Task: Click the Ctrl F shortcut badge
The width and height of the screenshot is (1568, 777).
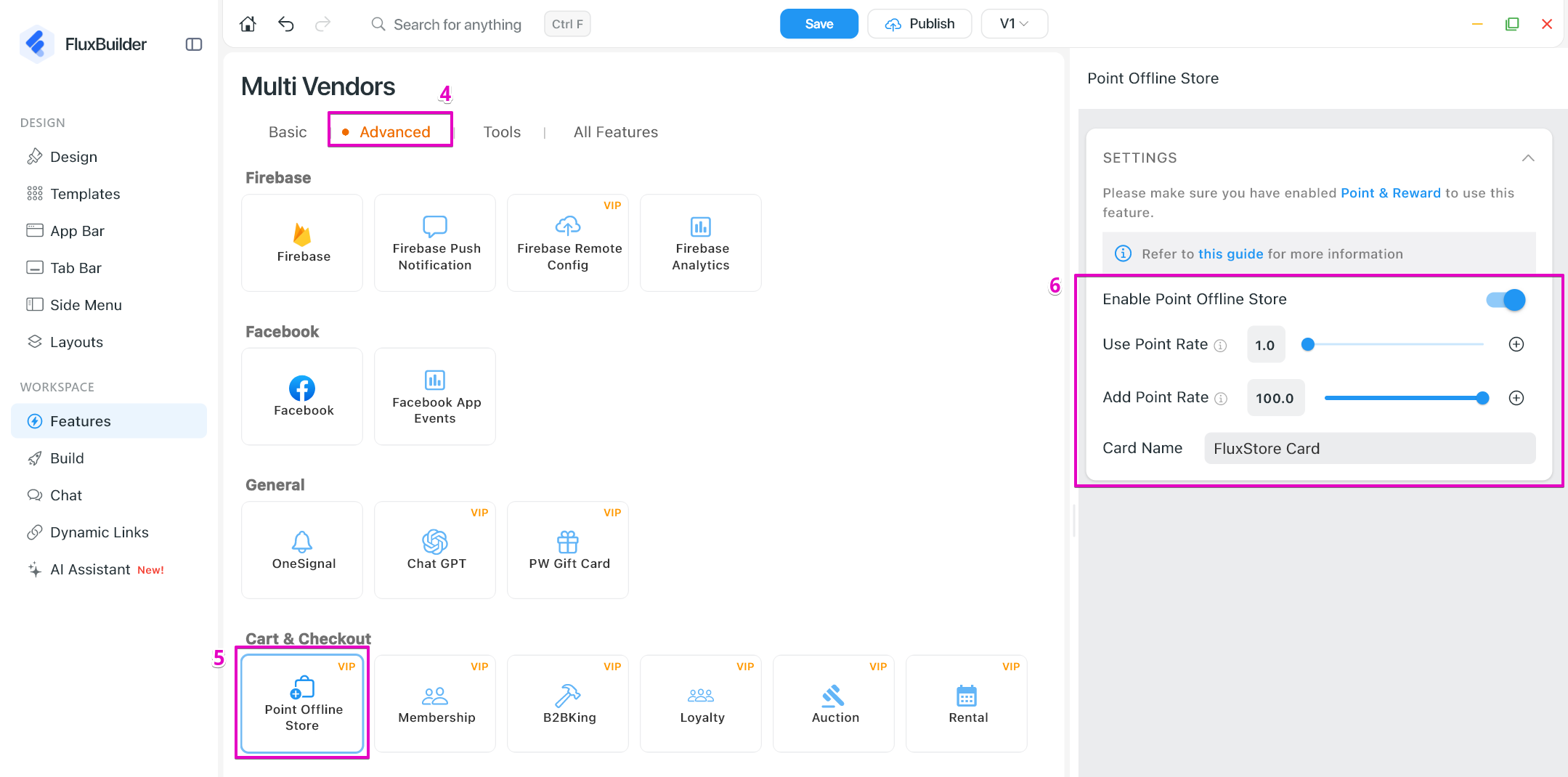Action: point(567,24)
